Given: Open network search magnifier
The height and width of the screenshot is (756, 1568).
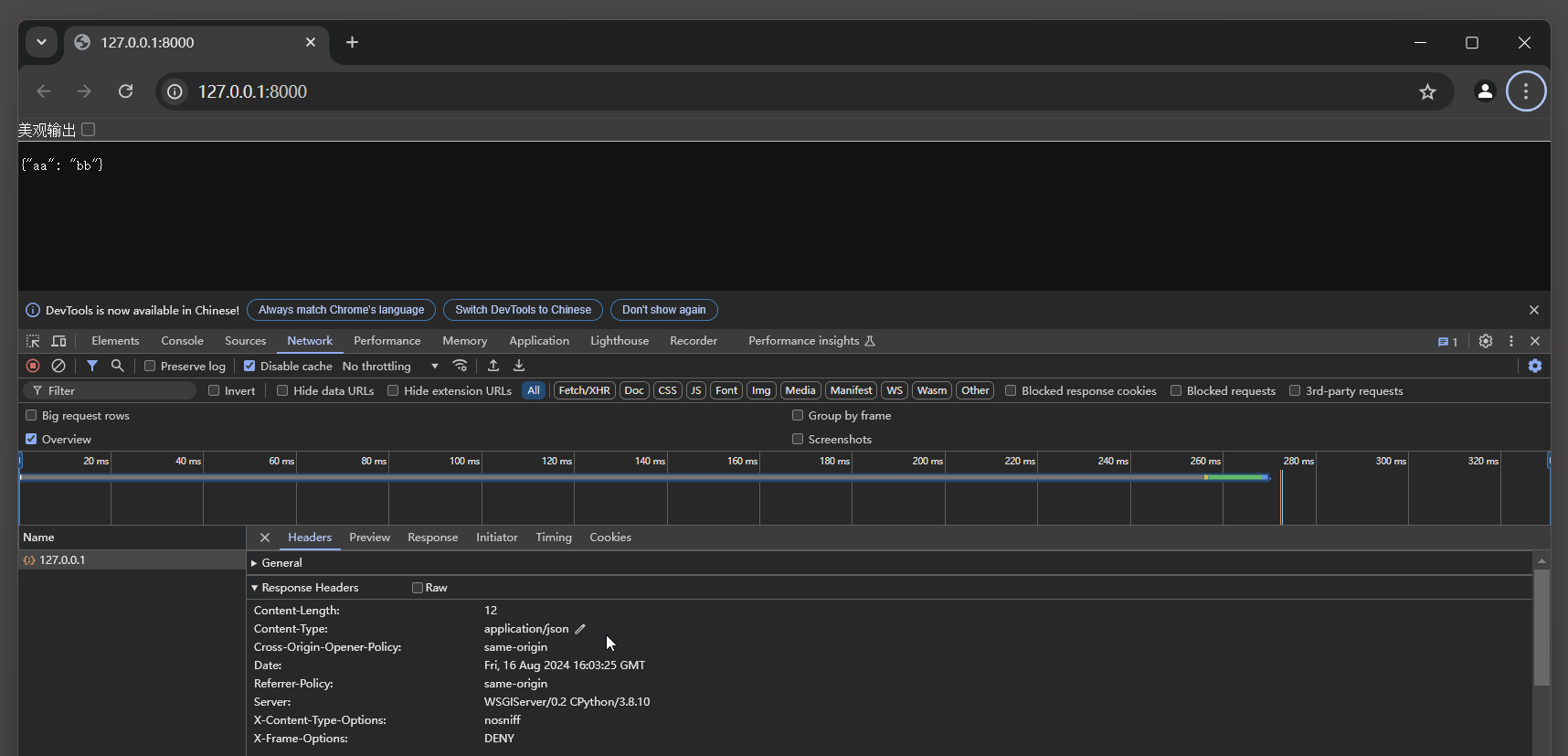Looking at the screenshot, I should 117,366.
